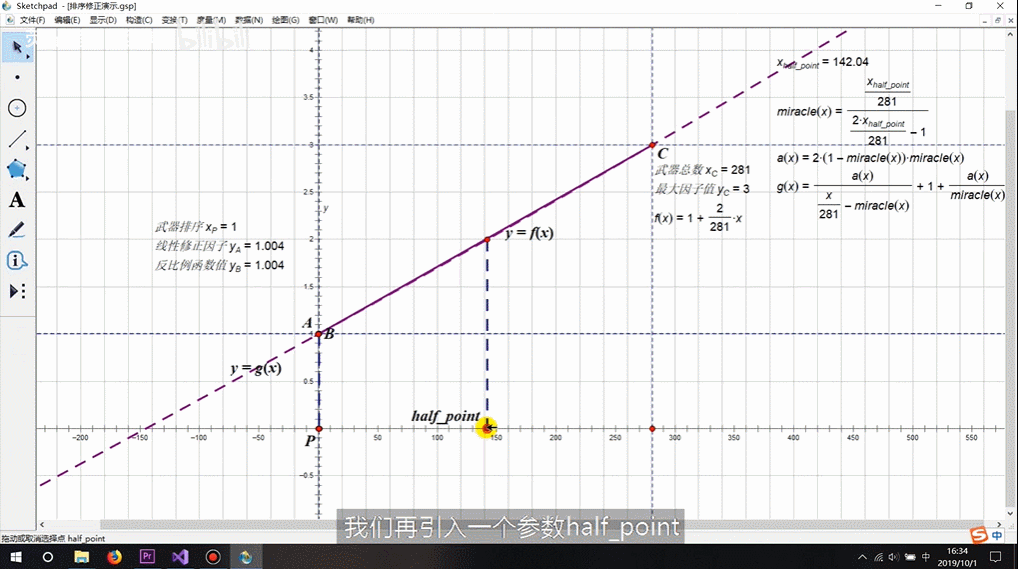The height and width of the screenshot is (569, 1018).
Task: Open the Action Center notifications
Action: [995, 557]
